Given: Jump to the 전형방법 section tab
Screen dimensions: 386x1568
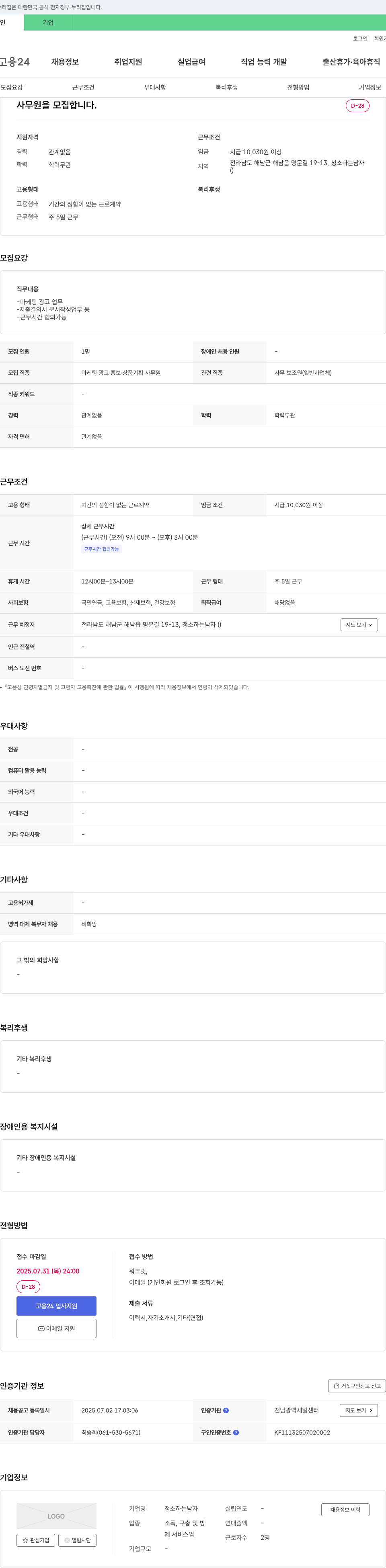Looking at the screenshot, I should pyautogui.click(x=298, y=87).
